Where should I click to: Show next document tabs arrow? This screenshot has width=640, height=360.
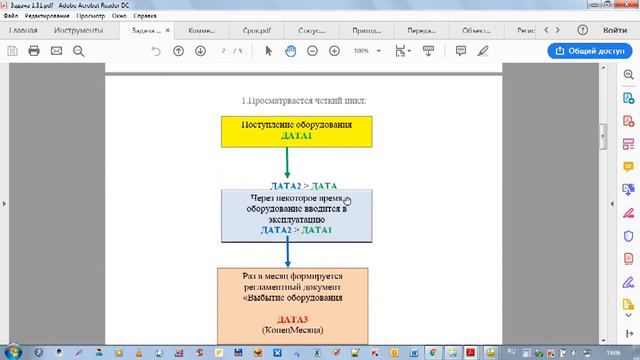click(558, 30)
